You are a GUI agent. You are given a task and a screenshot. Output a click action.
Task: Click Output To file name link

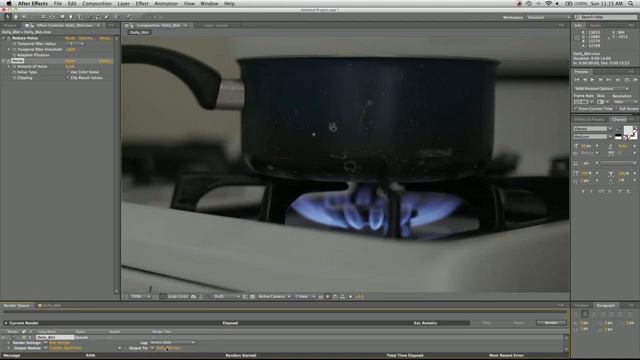(x=168, y=348)
